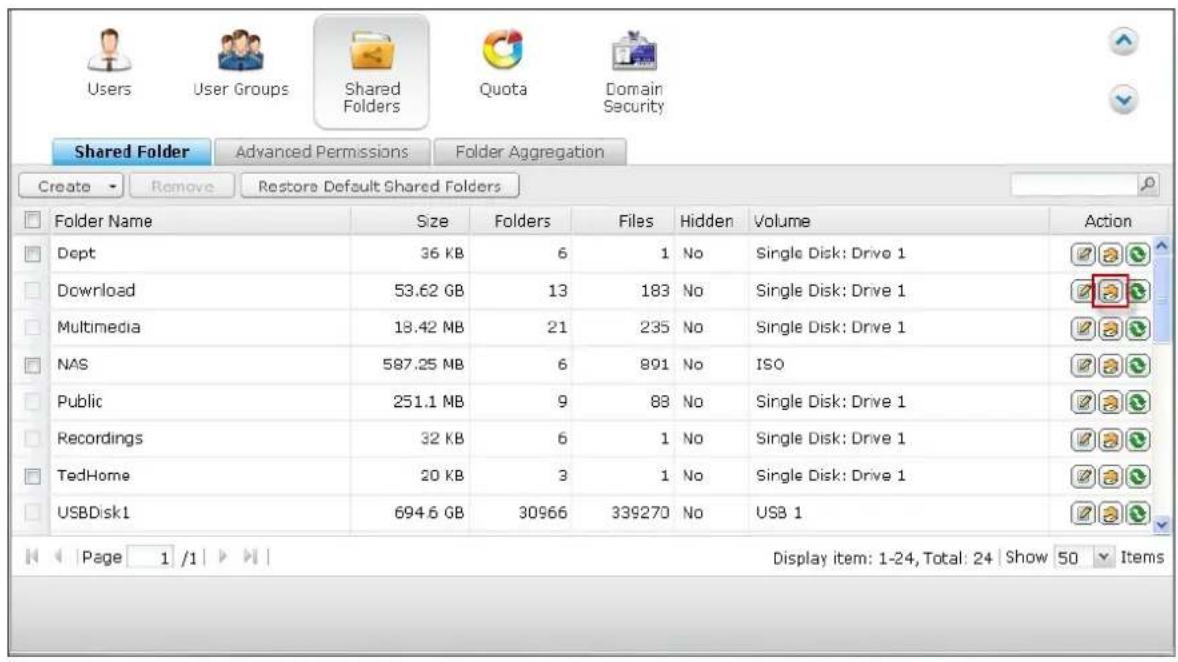Open access permissions for USBDisk1 folder
This screenshot has height=662, width=1178.
pos(1110,513)
